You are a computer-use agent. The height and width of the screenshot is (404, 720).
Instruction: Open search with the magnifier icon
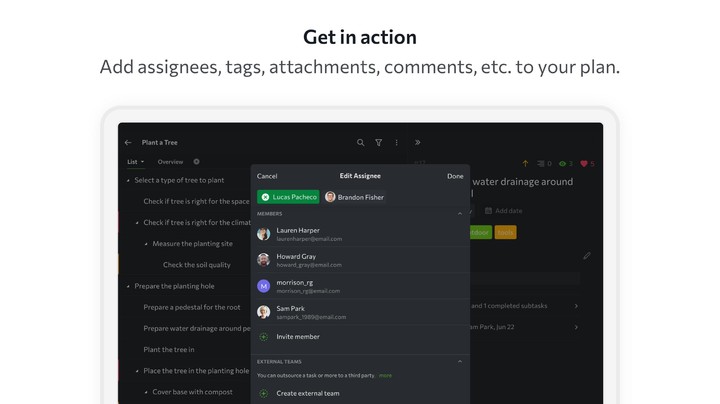(361, 143)
